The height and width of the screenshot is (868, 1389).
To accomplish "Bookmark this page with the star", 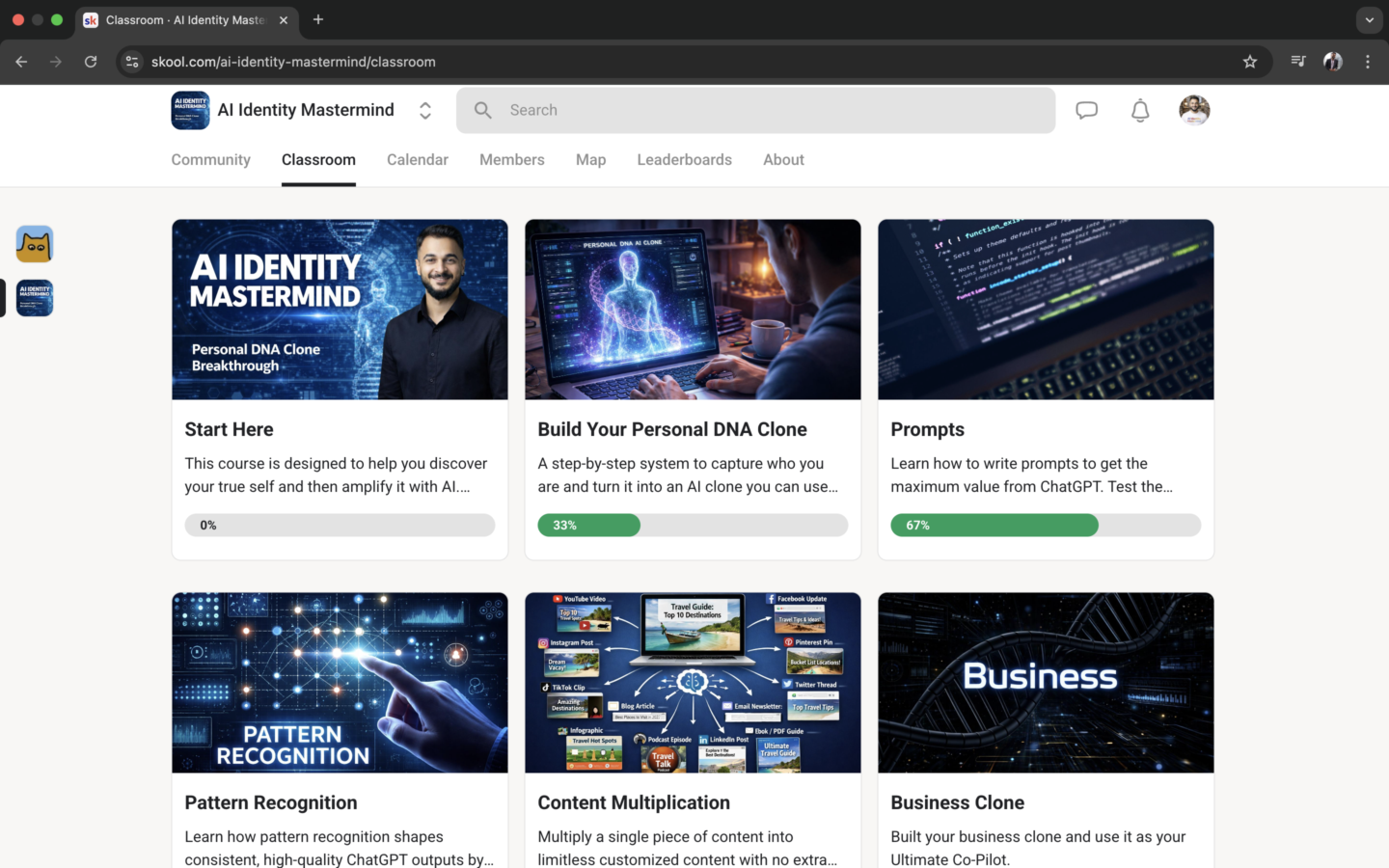I will point(1250,62).
